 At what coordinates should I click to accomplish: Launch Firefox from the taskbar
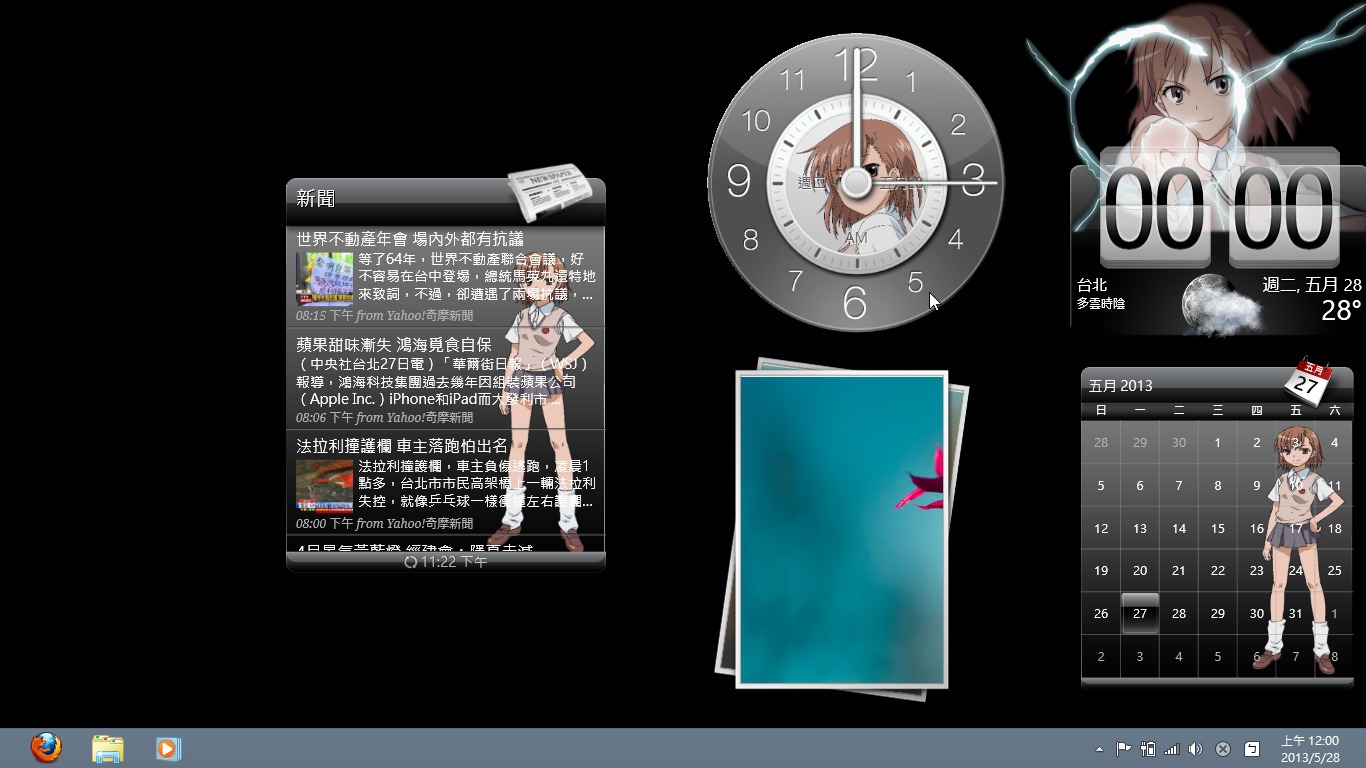(x=46, y=748)
